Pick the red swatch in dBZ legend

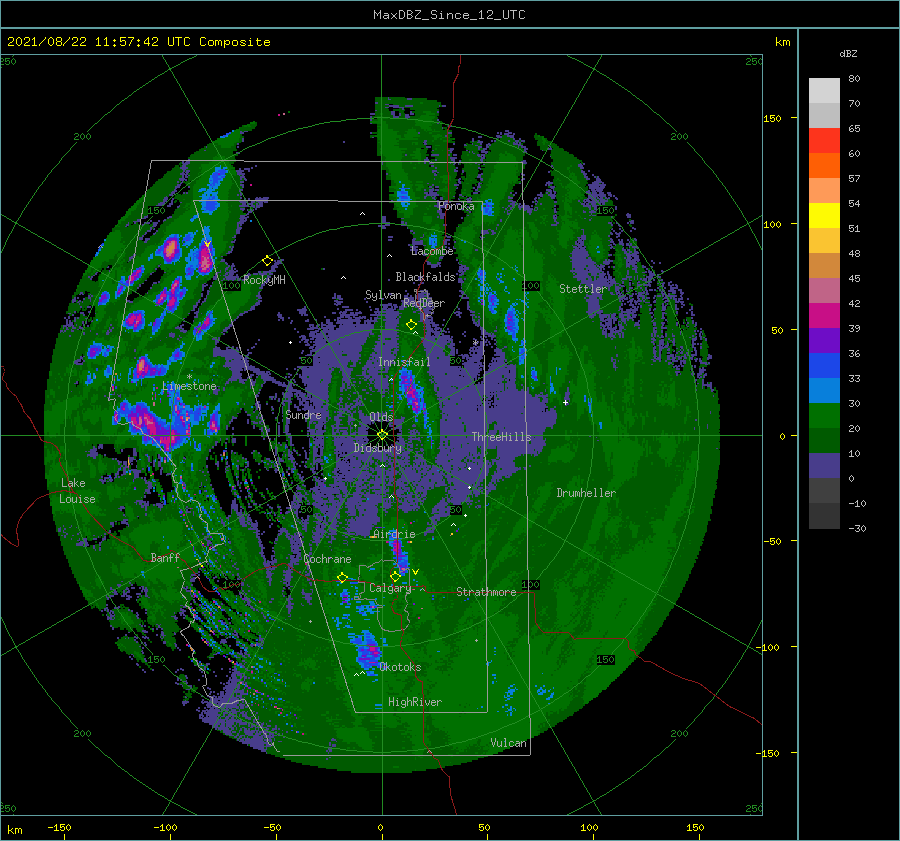pos(824,140)
